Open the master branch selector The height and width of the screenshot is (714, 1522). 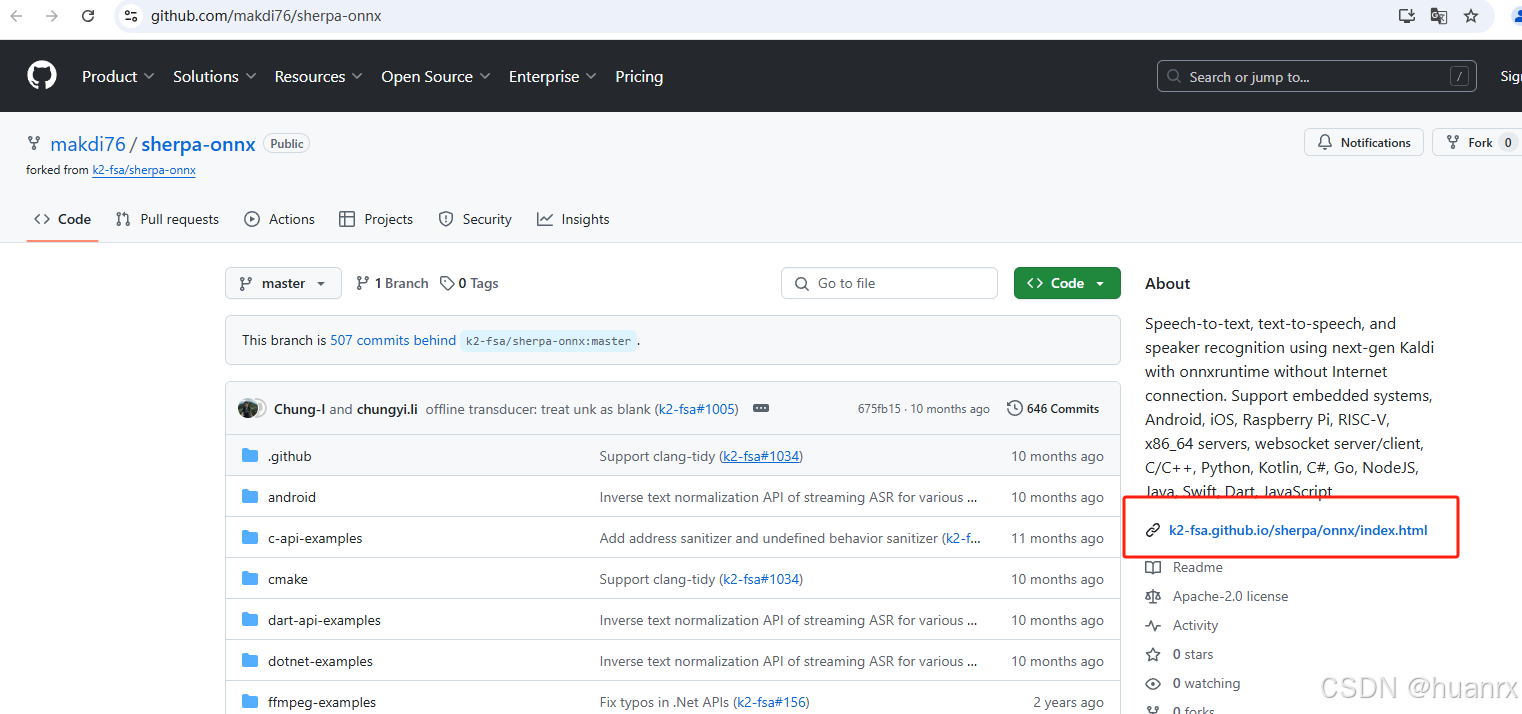283,283
